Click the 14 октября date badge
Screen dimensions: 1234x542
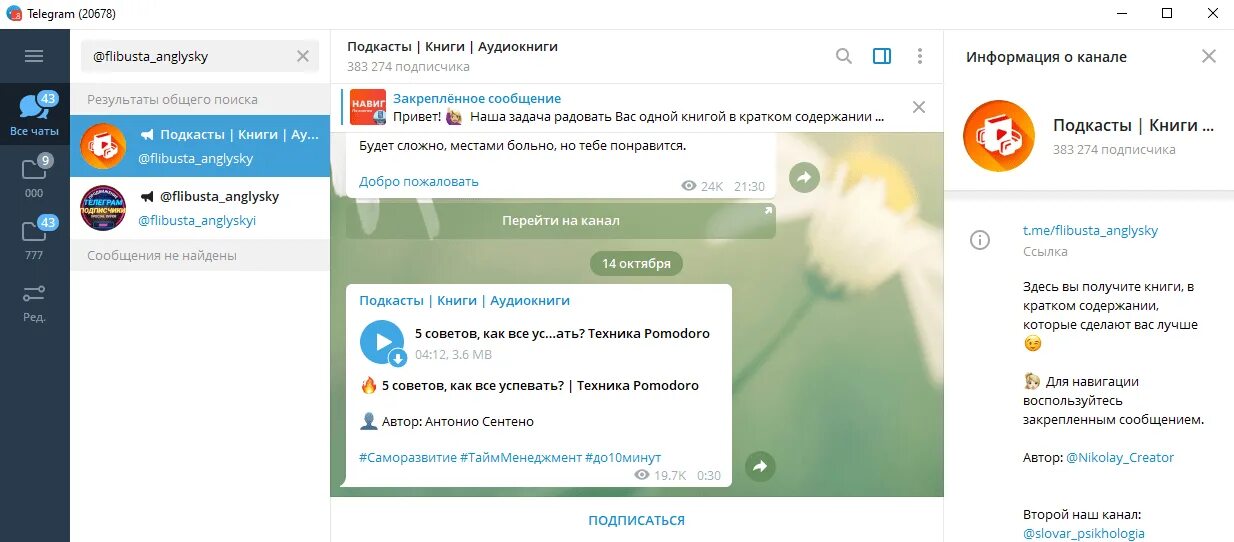636,263
